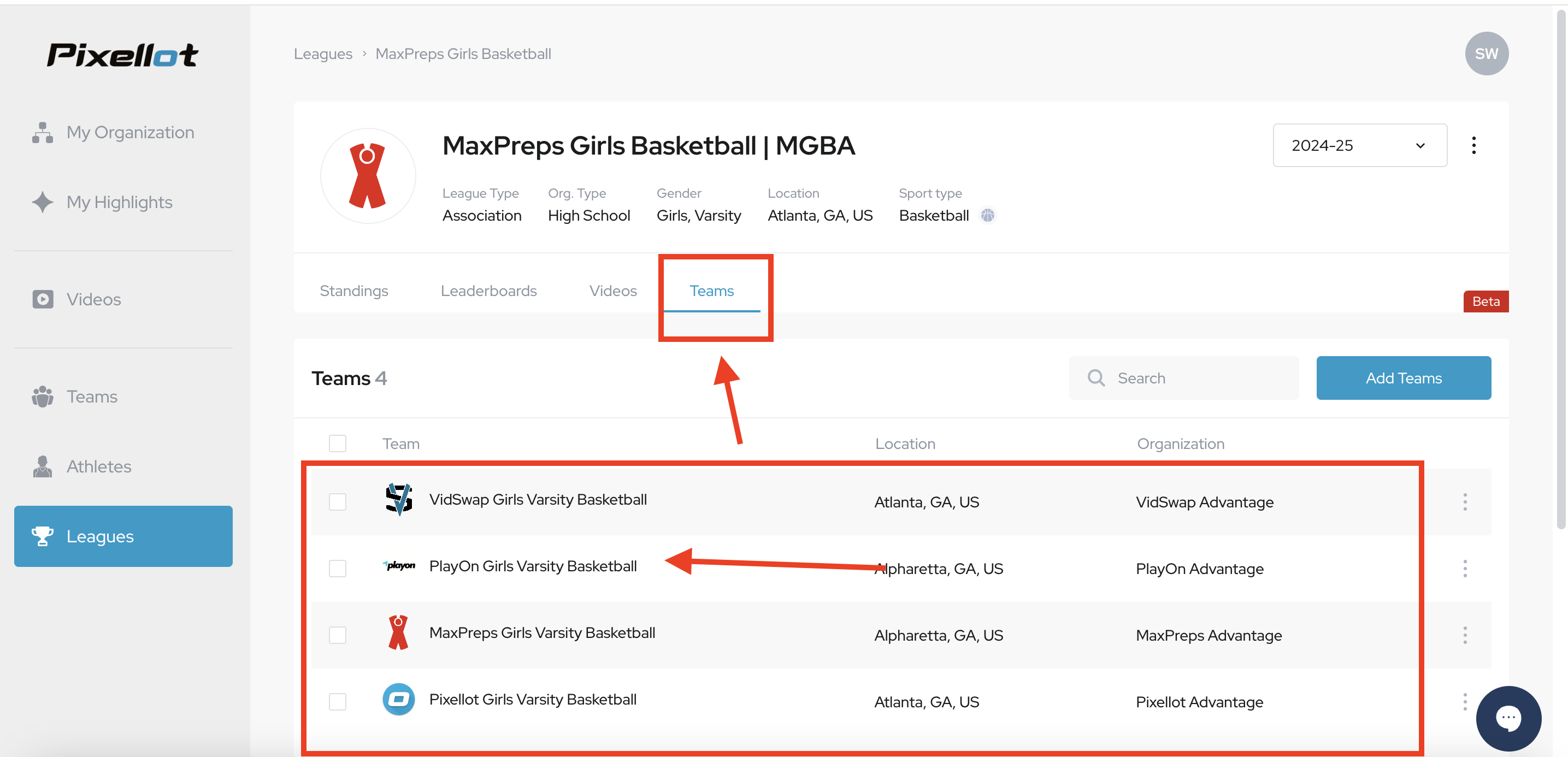Click the Location column header

[x=905, y=443]
